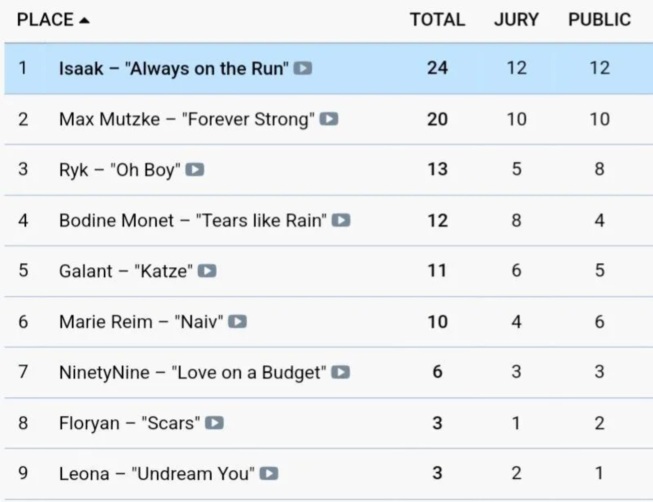The width and height of the screenshot is (653, 502).
Task: Open the video icon for Floryan "Scars"
Action: point(214,423)
